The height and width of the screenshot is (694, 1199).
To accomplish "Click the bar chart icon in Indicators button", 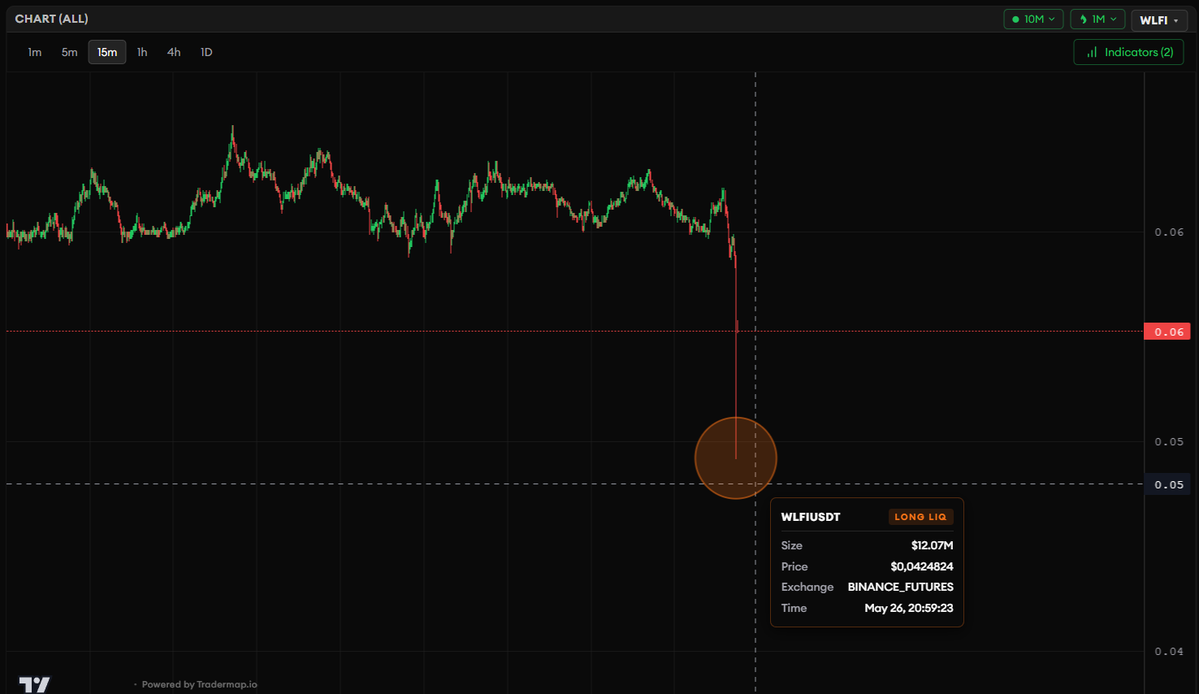I will (1092, 52).
